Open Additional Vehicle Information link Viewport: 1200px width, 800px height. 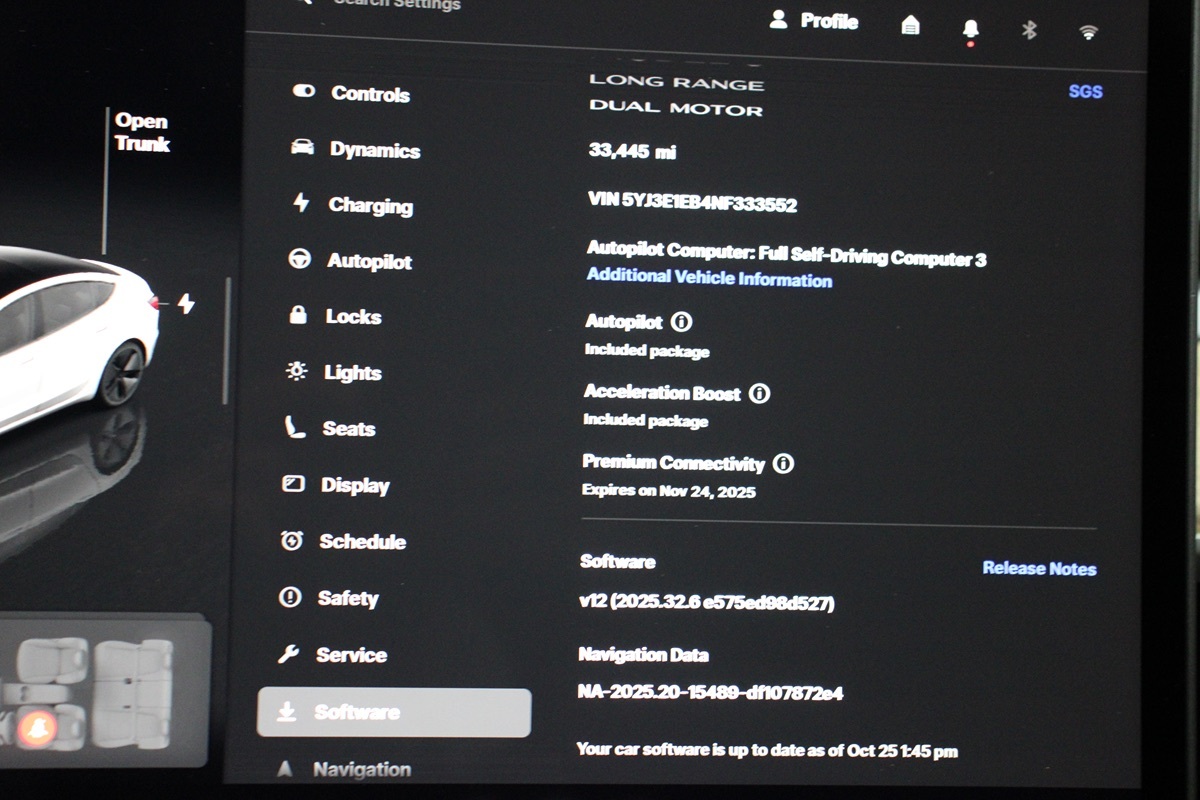(709, 279)
